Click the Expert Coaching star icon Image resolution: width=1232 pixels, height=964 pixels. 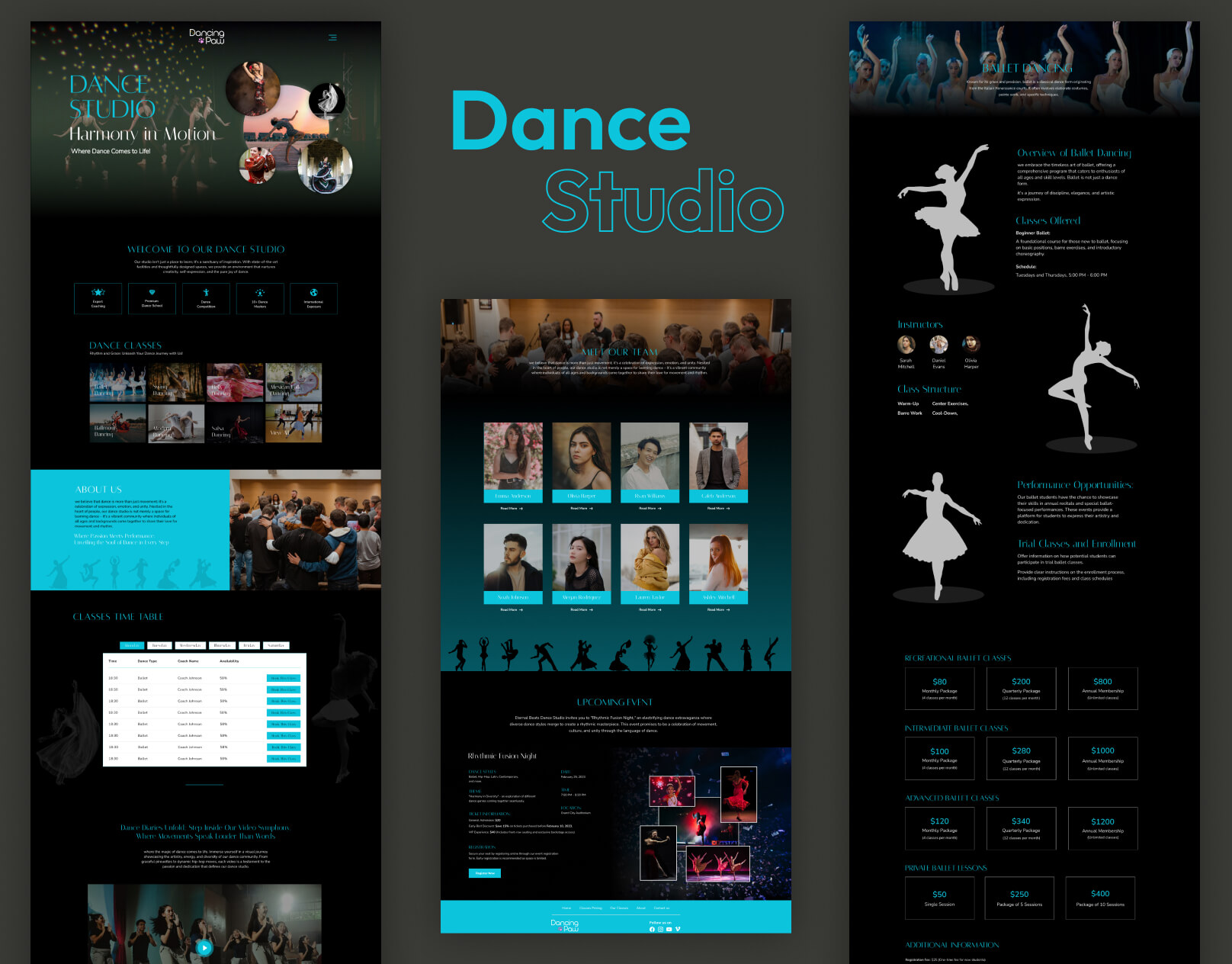coord(98,293)
